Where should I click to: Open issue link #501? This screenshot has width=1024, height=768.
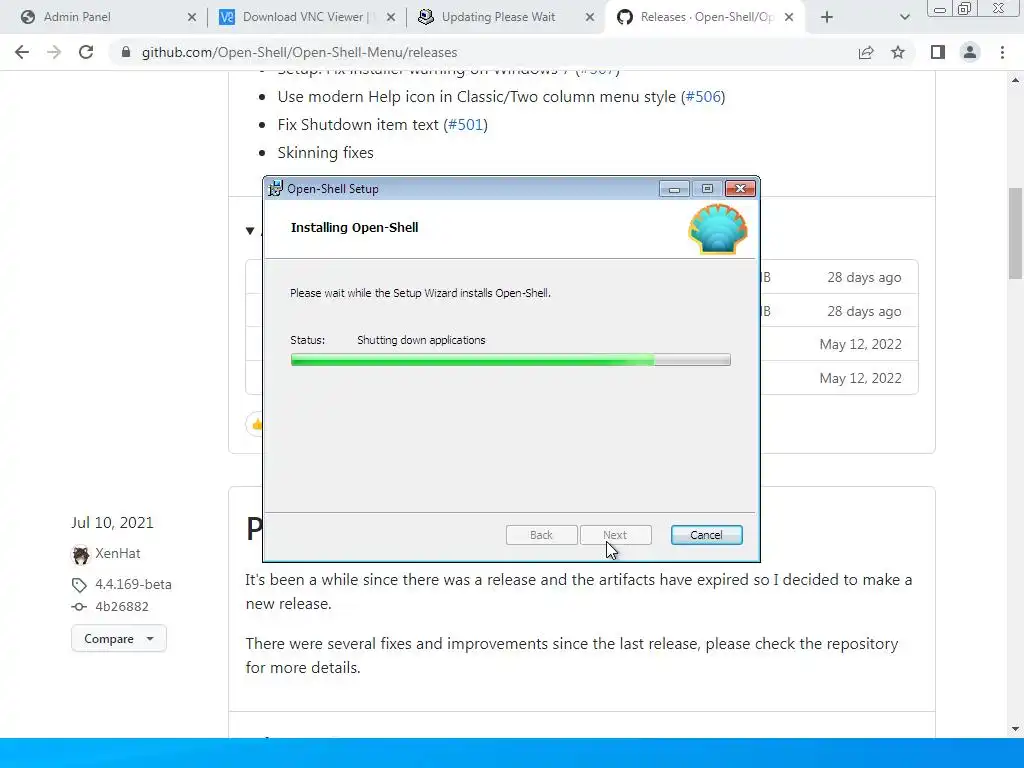point(466,125)
